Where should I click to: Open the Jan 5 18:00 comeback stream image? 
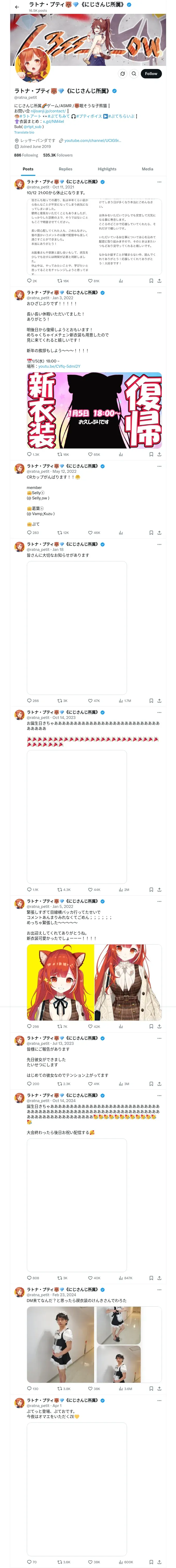pyautogui.click(x=94, y=411)
